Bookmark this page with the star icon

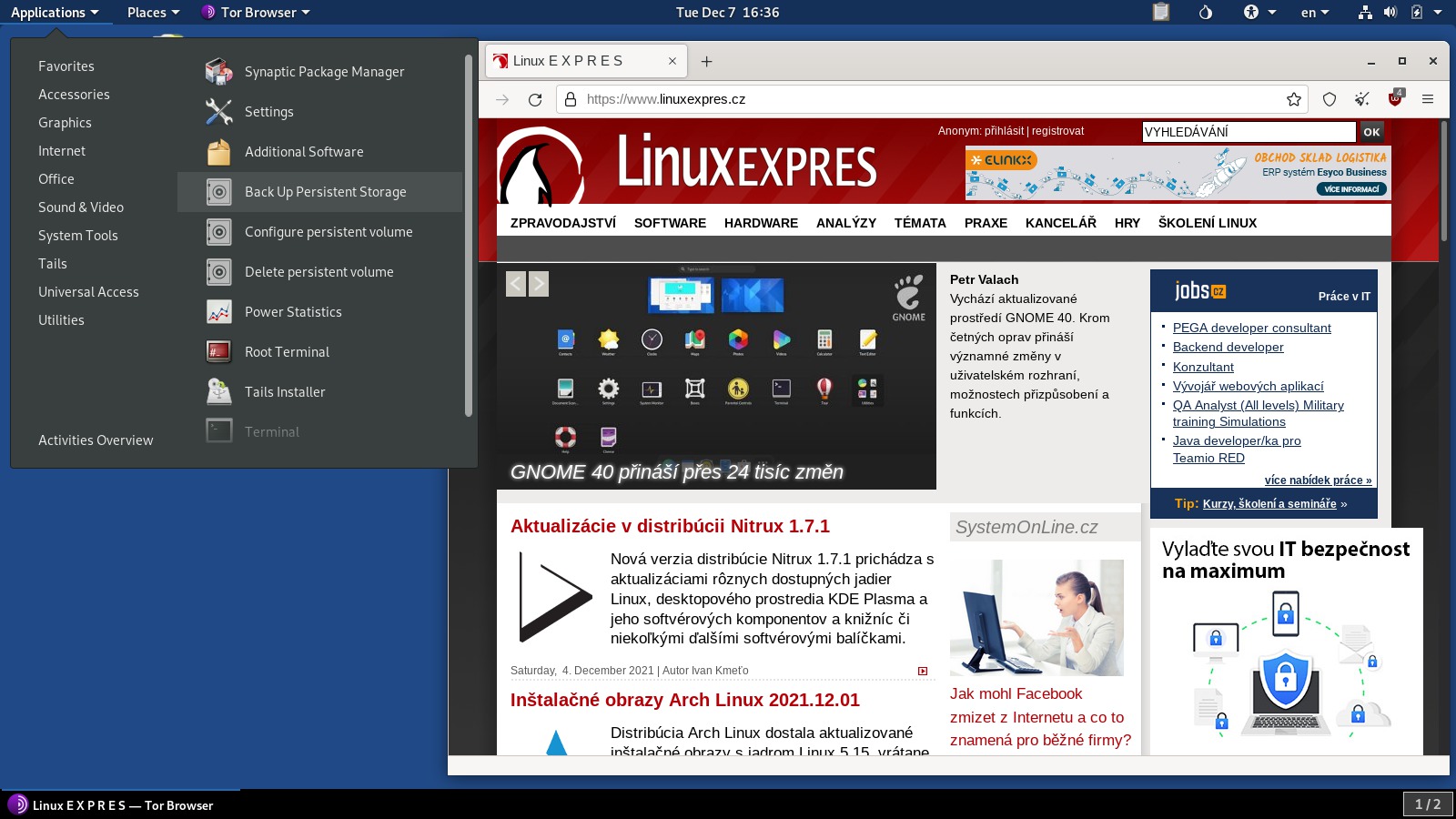click(1294, 99)
